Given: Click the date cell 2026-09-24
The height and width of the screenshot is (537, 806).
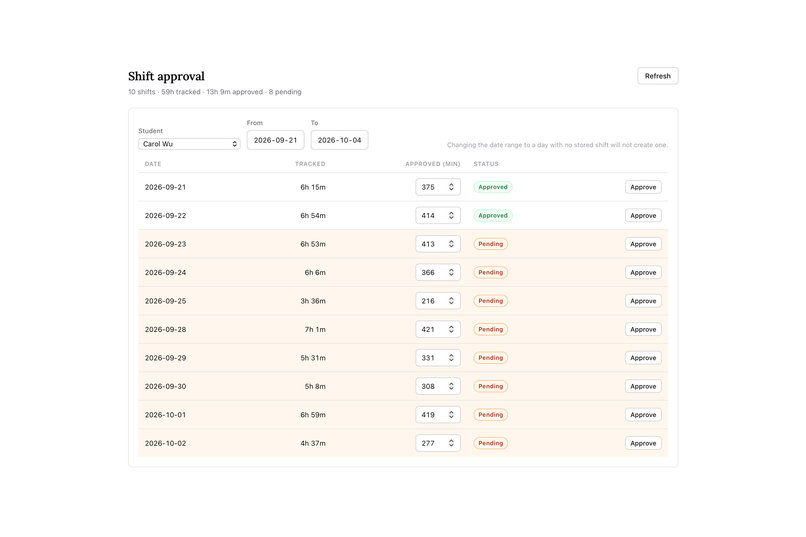Looking at the screenshot, I should [166, 272].
